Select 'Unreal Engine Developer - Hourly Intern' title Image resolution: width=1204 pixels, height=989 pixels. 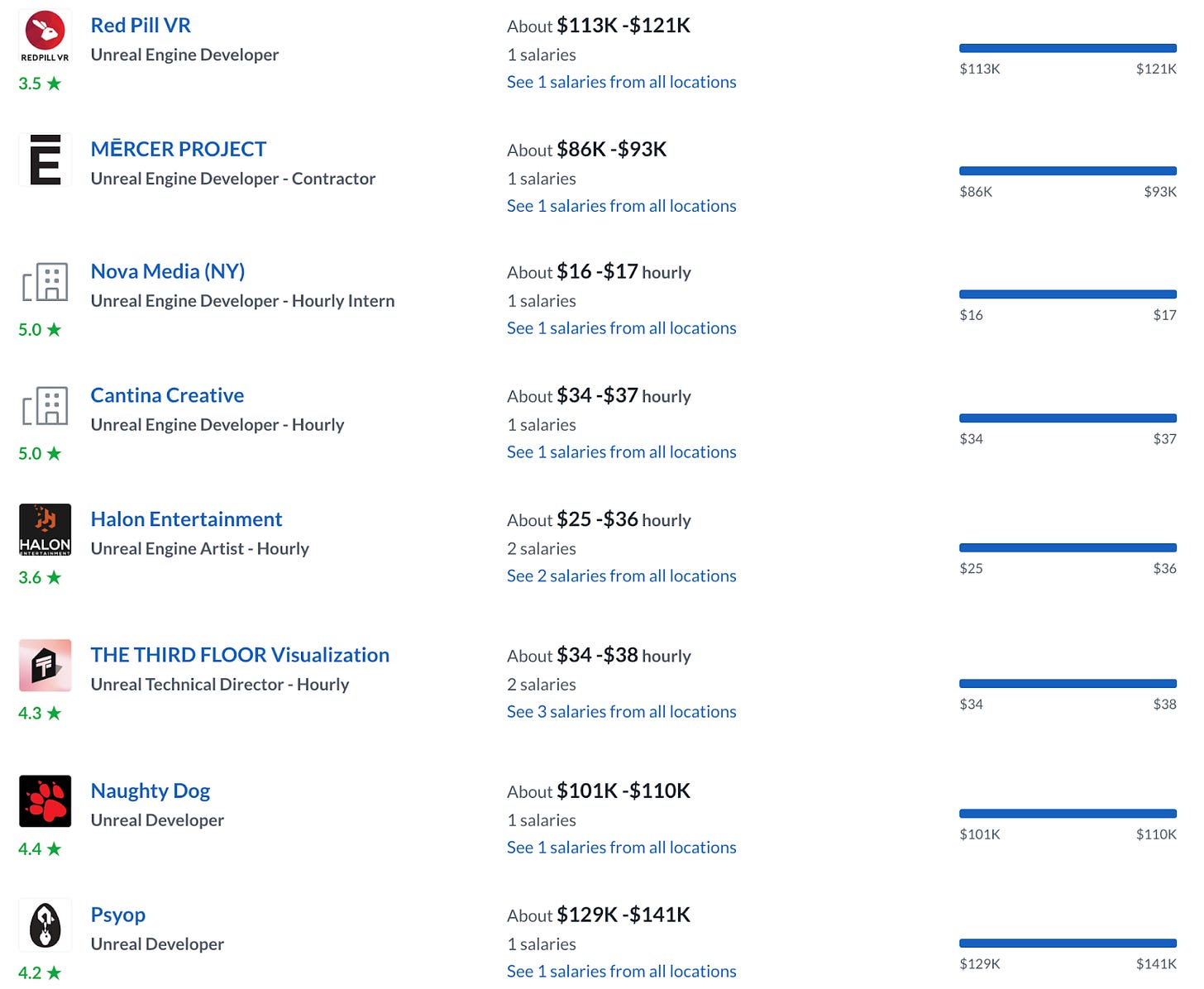(242, 302)
